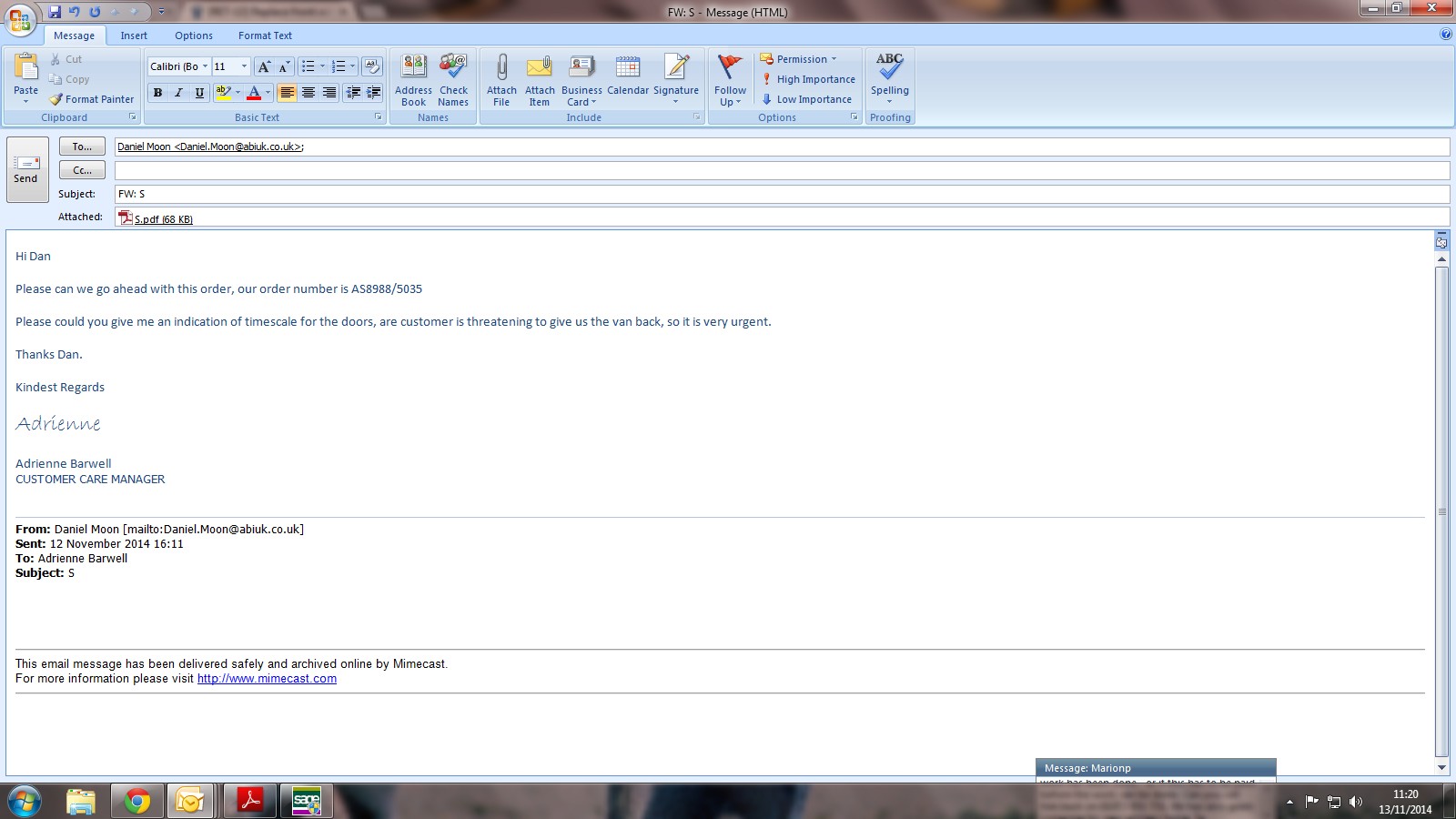Viewport: 1456px width, 819px height.
Task: Toggle bold formatting
Action: point(157,93)
